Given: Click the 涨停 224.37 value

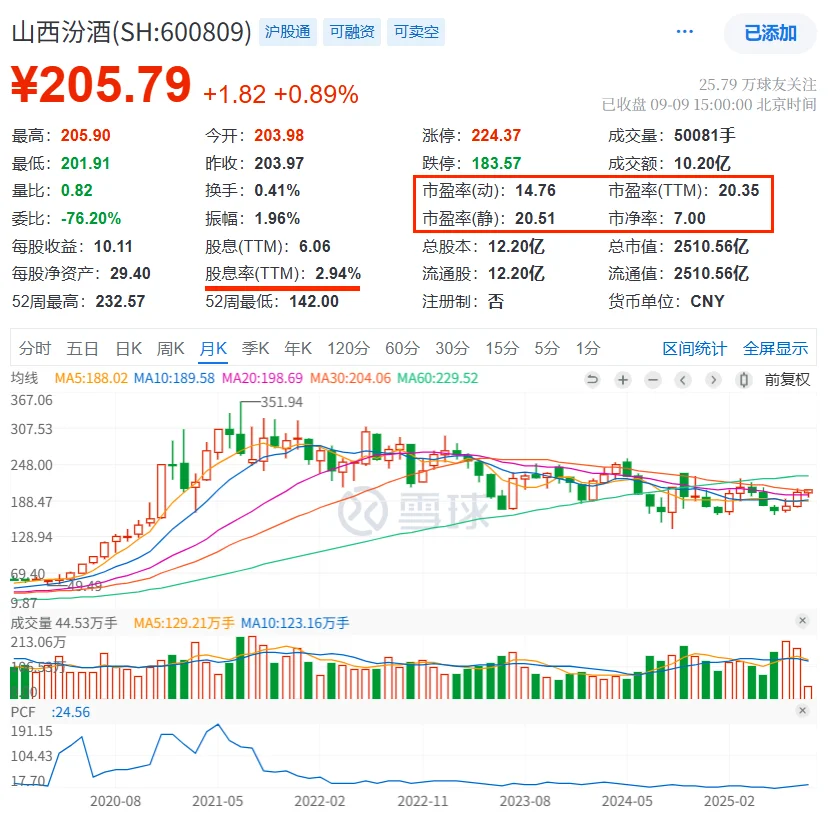Looking at the screenshot, I should (x=496, y=136).
